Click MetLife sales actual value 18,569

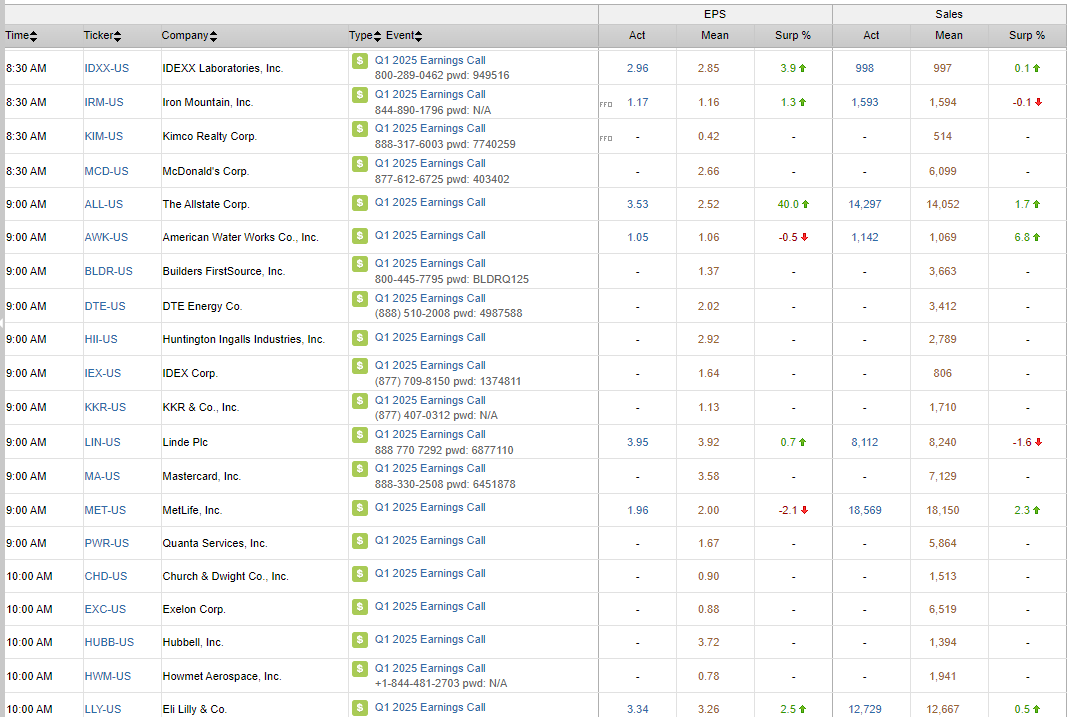pos(865,510)
